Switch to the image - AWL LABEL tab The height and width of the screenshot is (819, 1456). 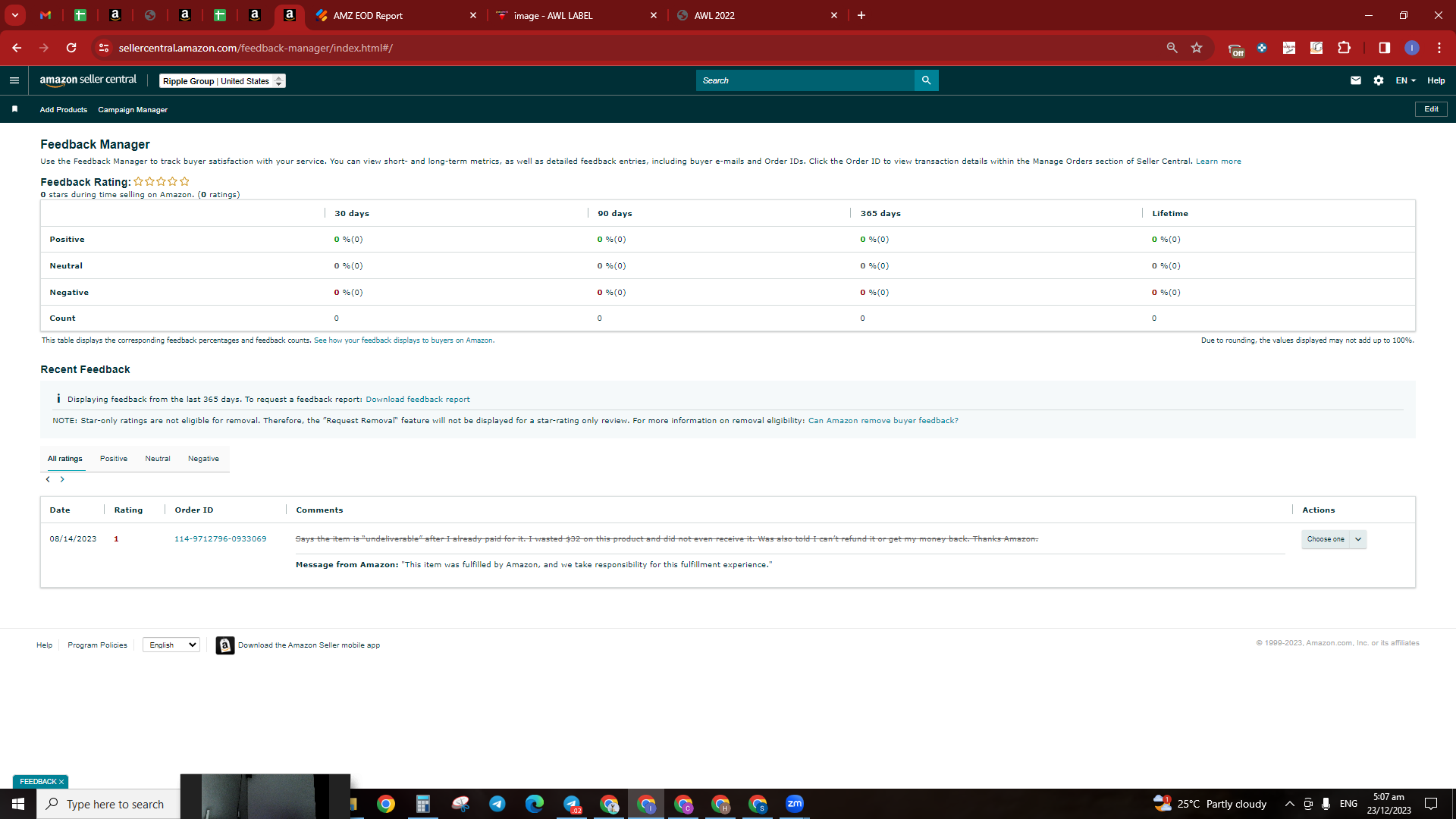pyautogui.click(x=576, y=16)
